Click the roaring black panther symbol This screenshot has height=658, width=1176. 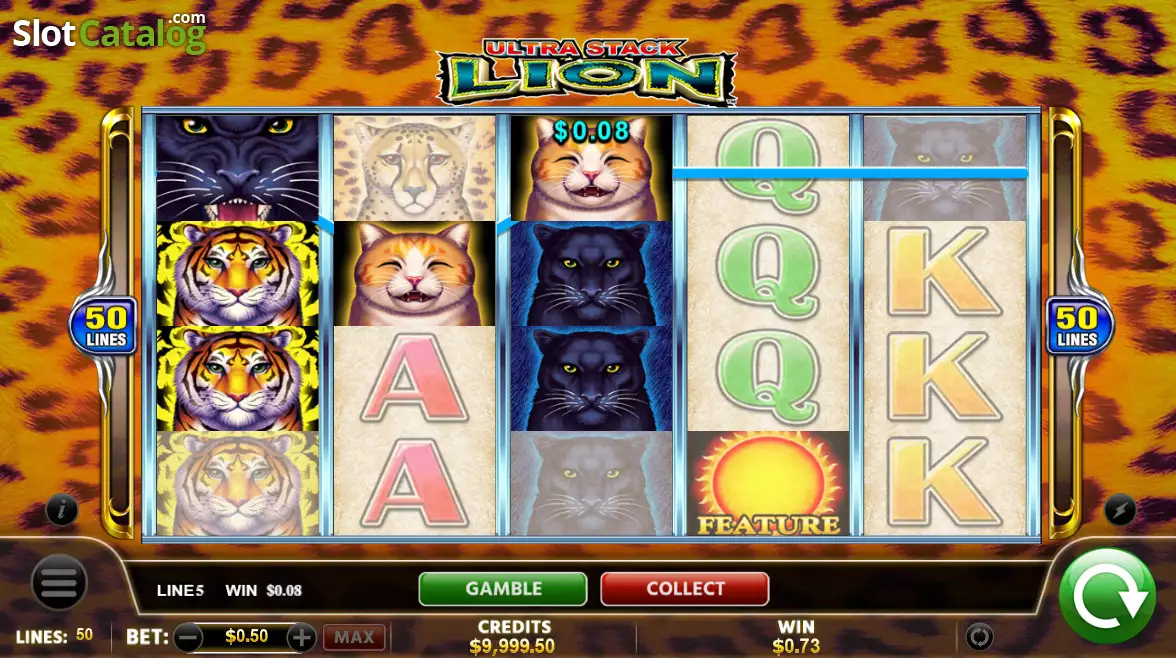click(x=237, y=168)
